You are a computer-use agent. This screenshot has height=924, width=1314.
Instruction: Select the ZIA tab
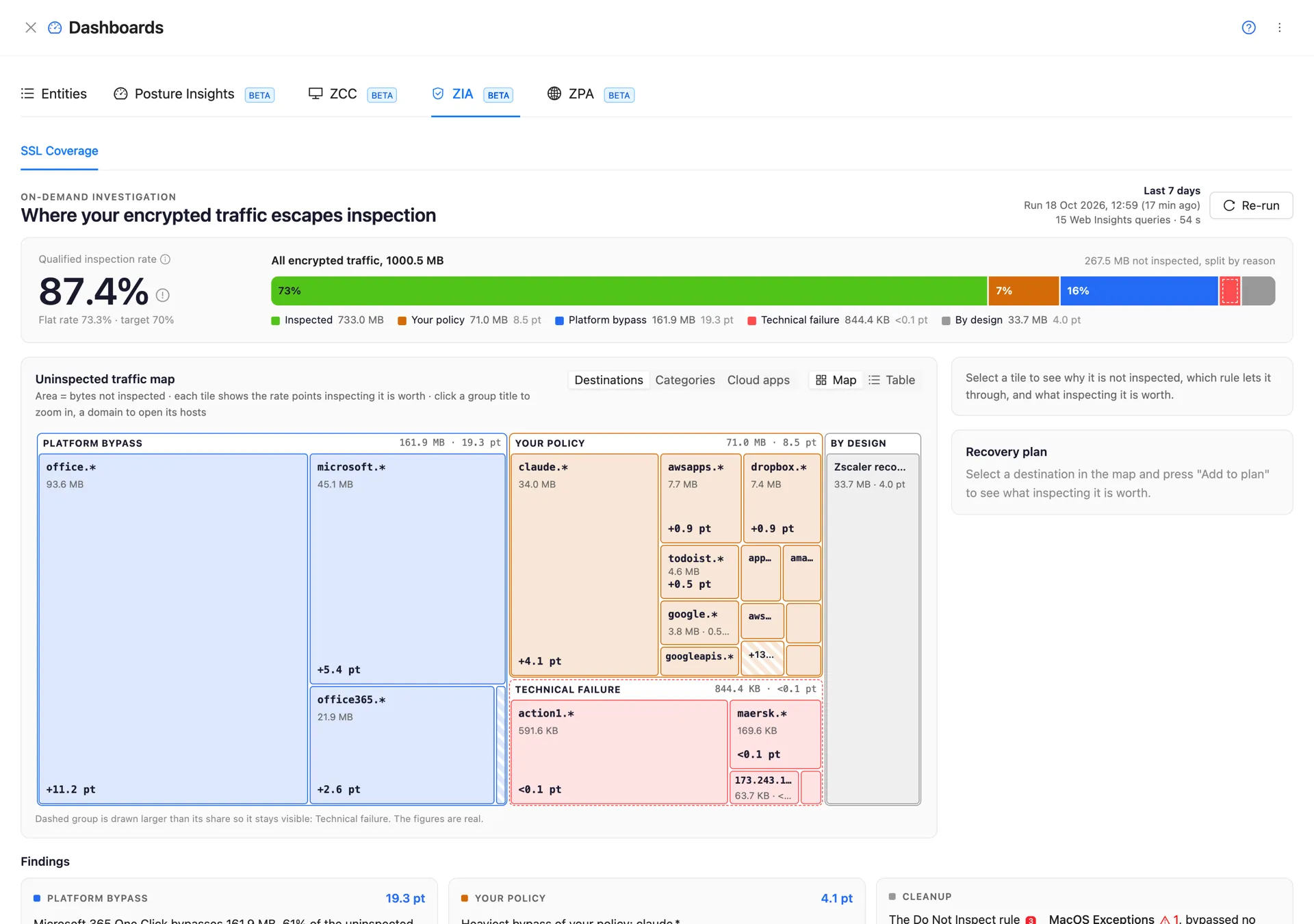473,94
